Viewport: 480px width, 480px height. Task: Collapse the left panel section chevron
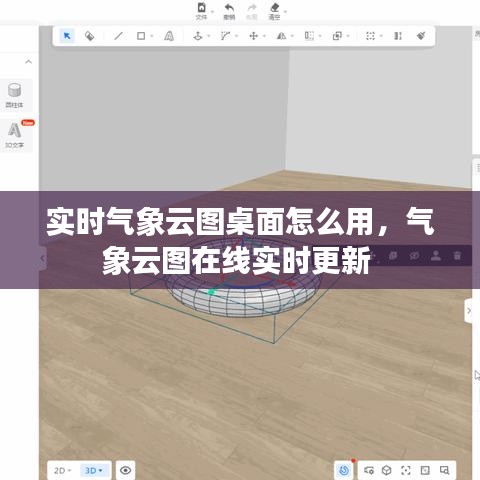point(29,62)
